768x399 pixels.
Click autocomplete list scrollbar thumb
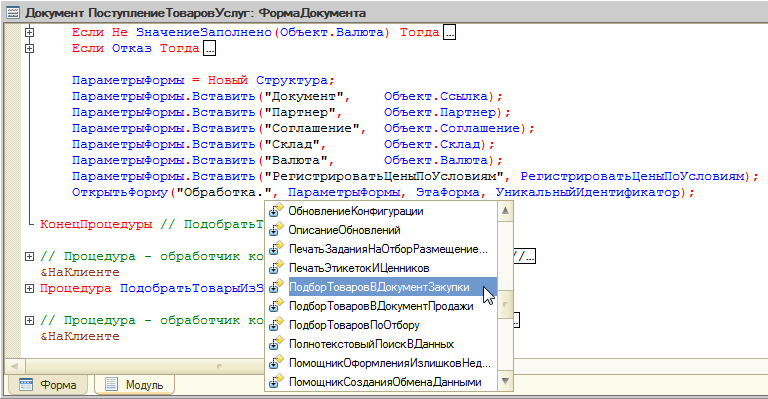(505, 304)
